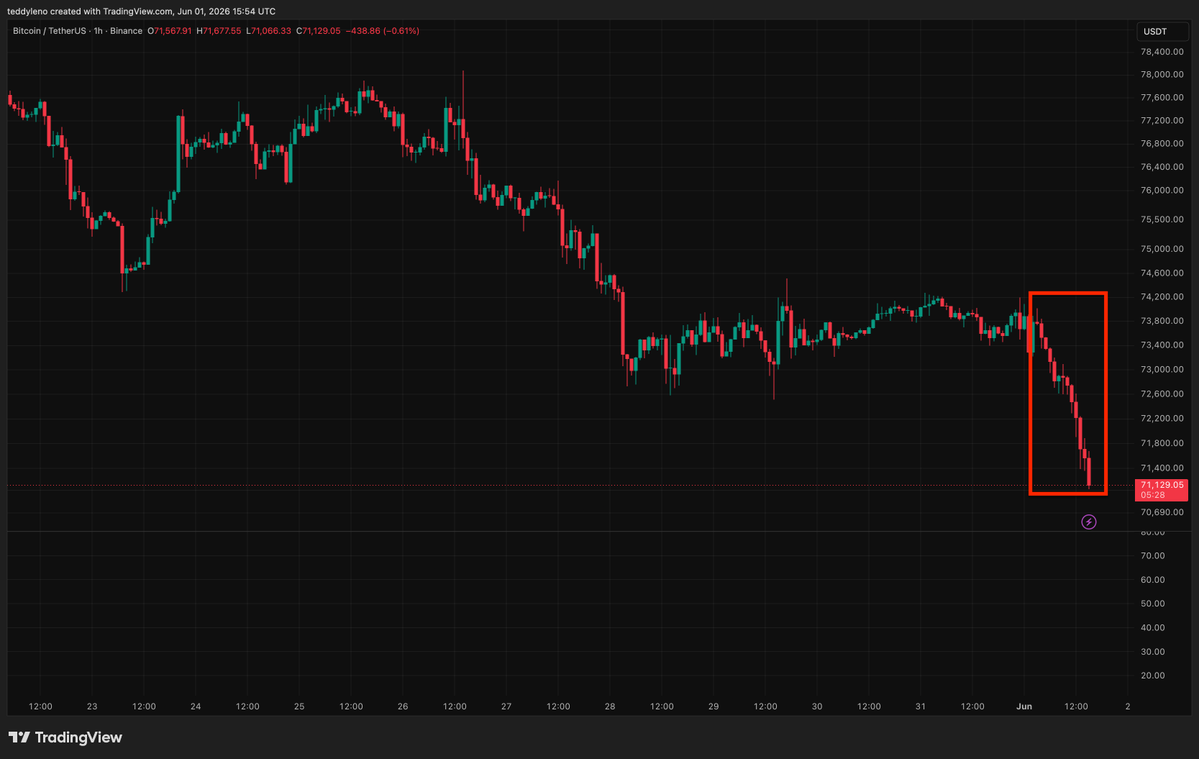Open the USDT currency selector
The image size is (1199, 759).
coord(1162,31)
